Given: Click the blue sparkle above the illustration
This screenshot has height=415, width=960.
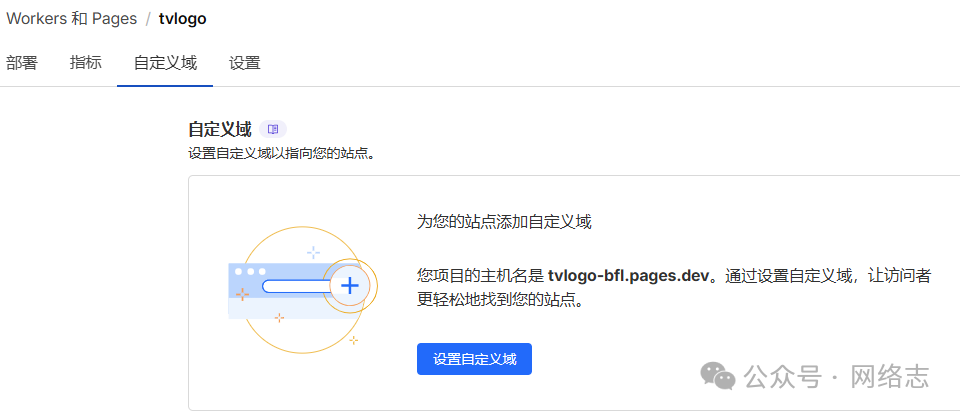Looking at the screenshot, I should pos(314,252).
